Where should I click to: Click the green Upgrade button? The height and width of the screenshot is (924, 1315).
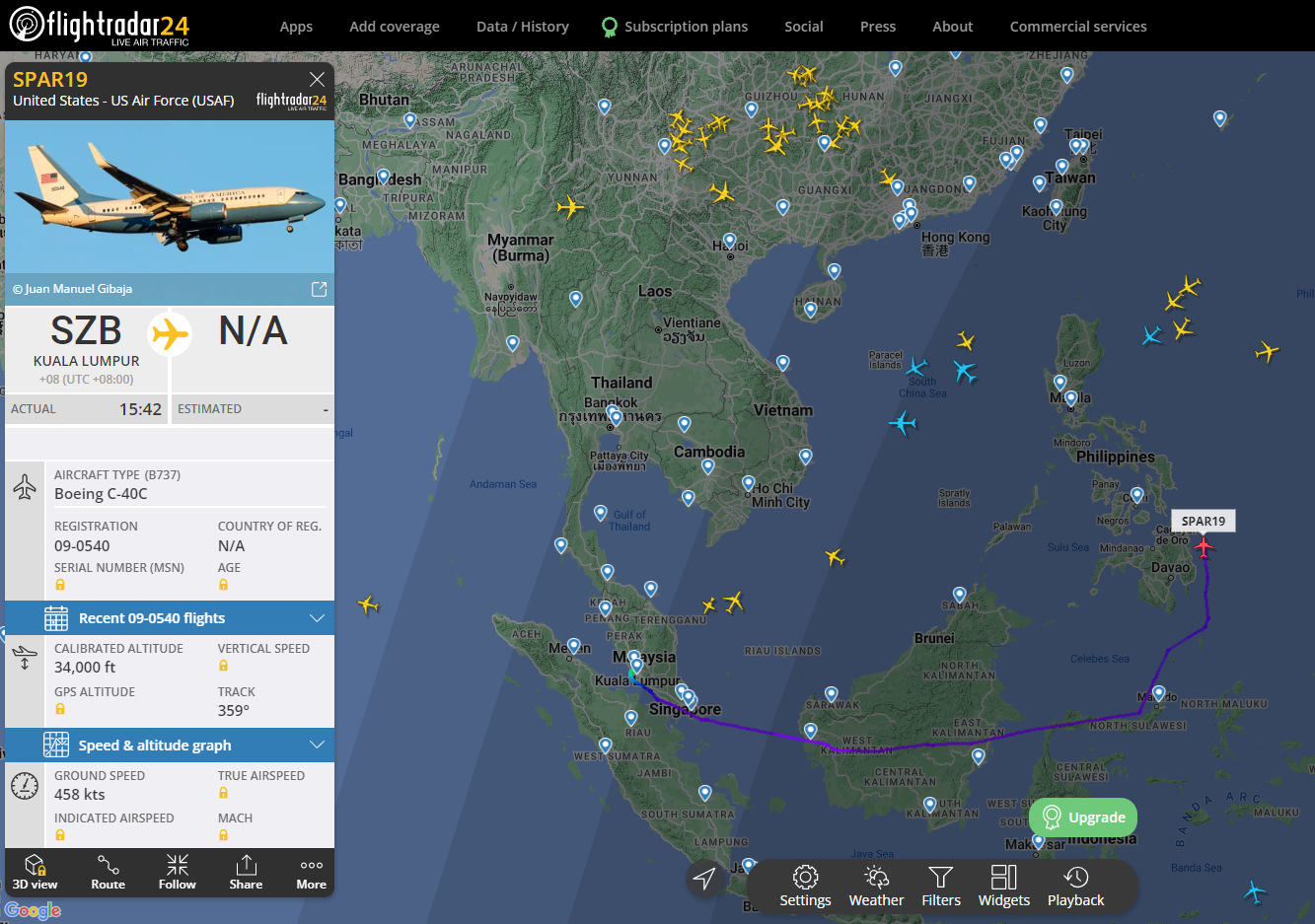(1083, 817)
